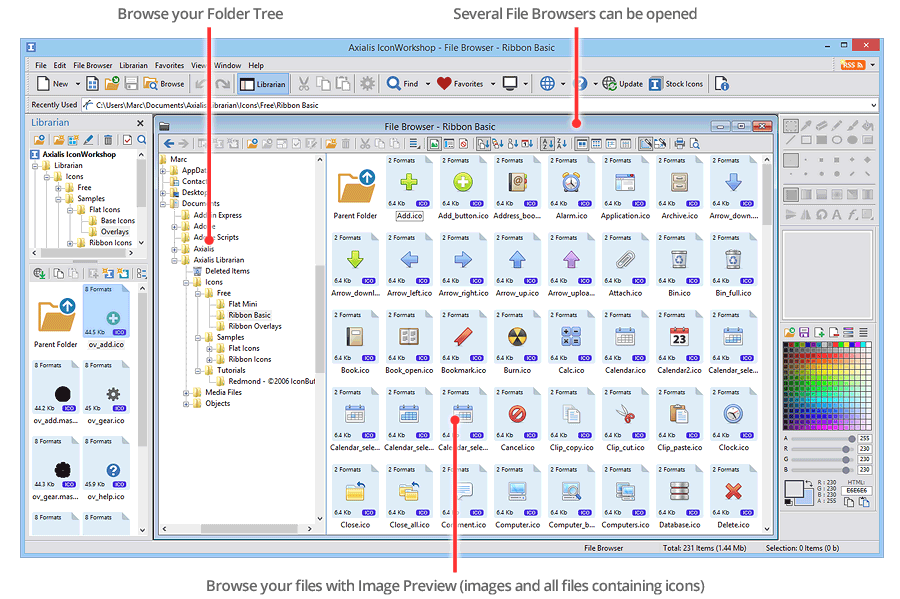Image resolution: width=900 pixels, height=599 pixels.
Task: Click the back arrow in File Browser toolbar
Action: [169, 143]
